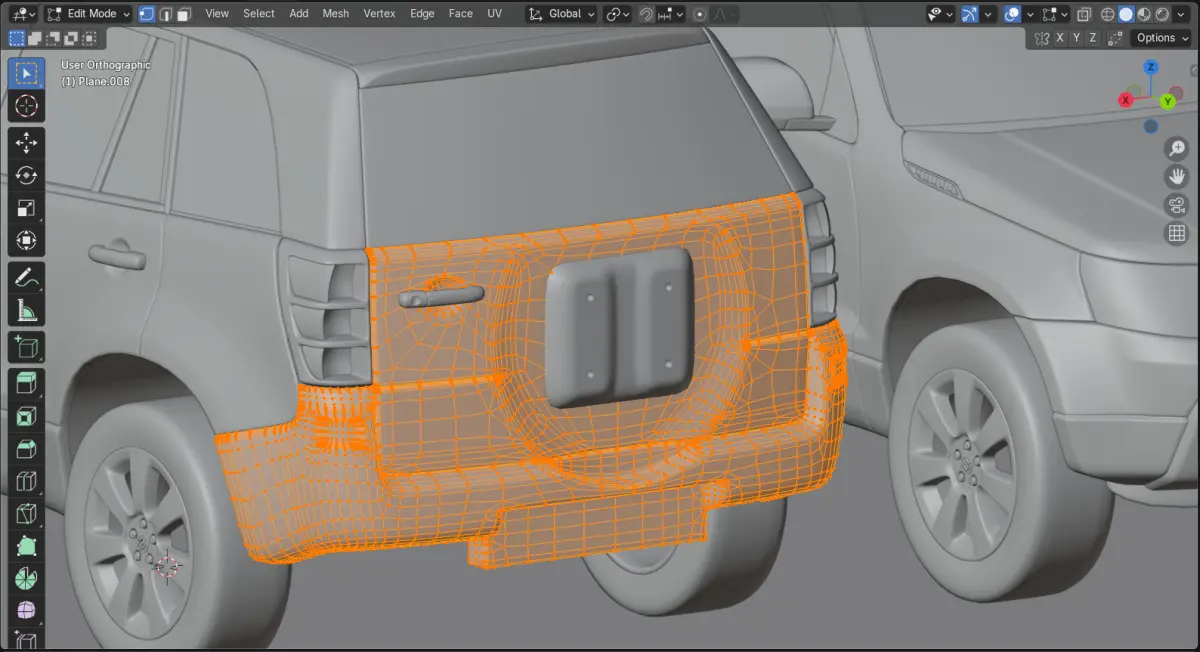
Task: Open the pivot point dropdown
Action: point(618,14)
